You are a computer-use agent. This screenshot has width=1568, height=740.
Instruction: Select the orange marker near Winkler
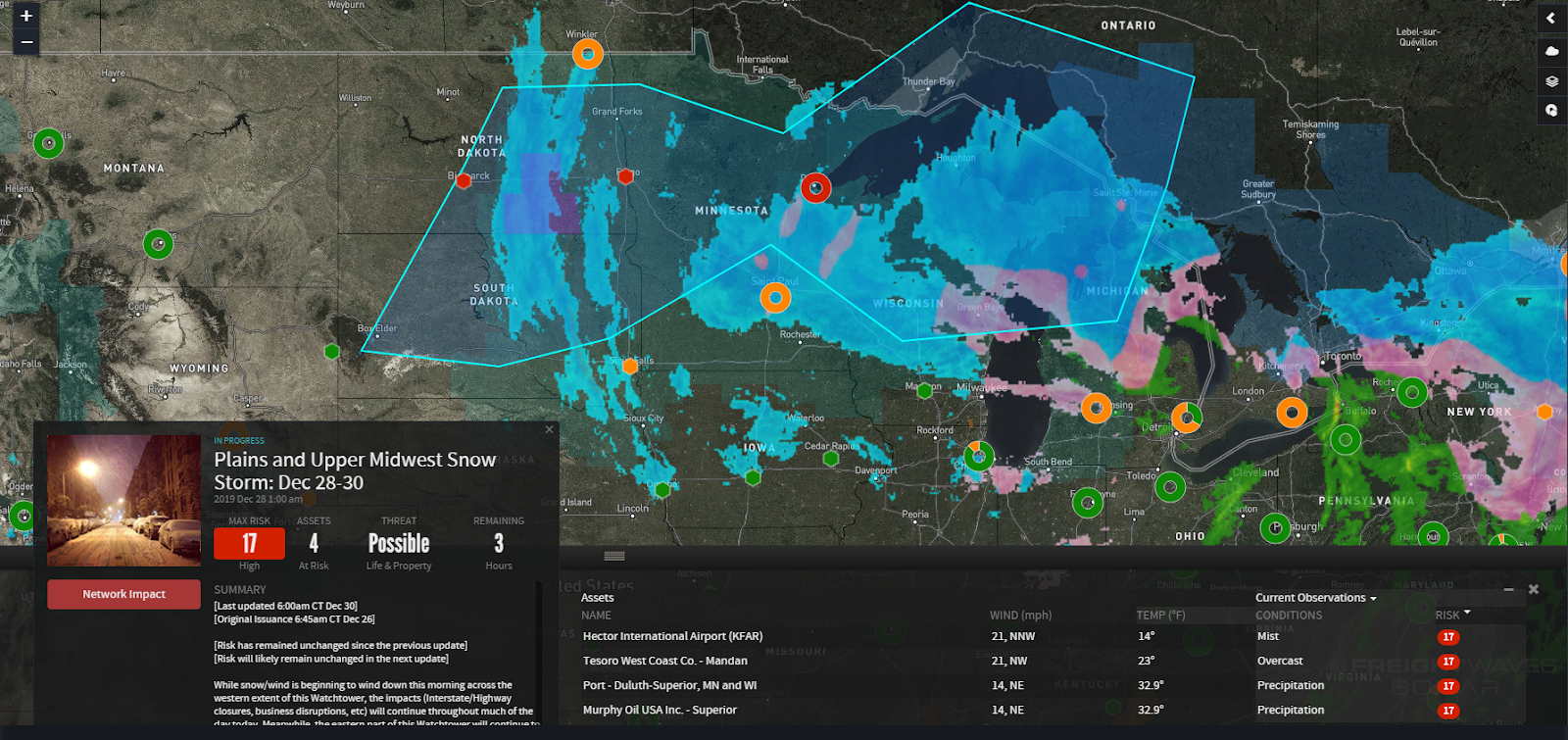point(586,54)
